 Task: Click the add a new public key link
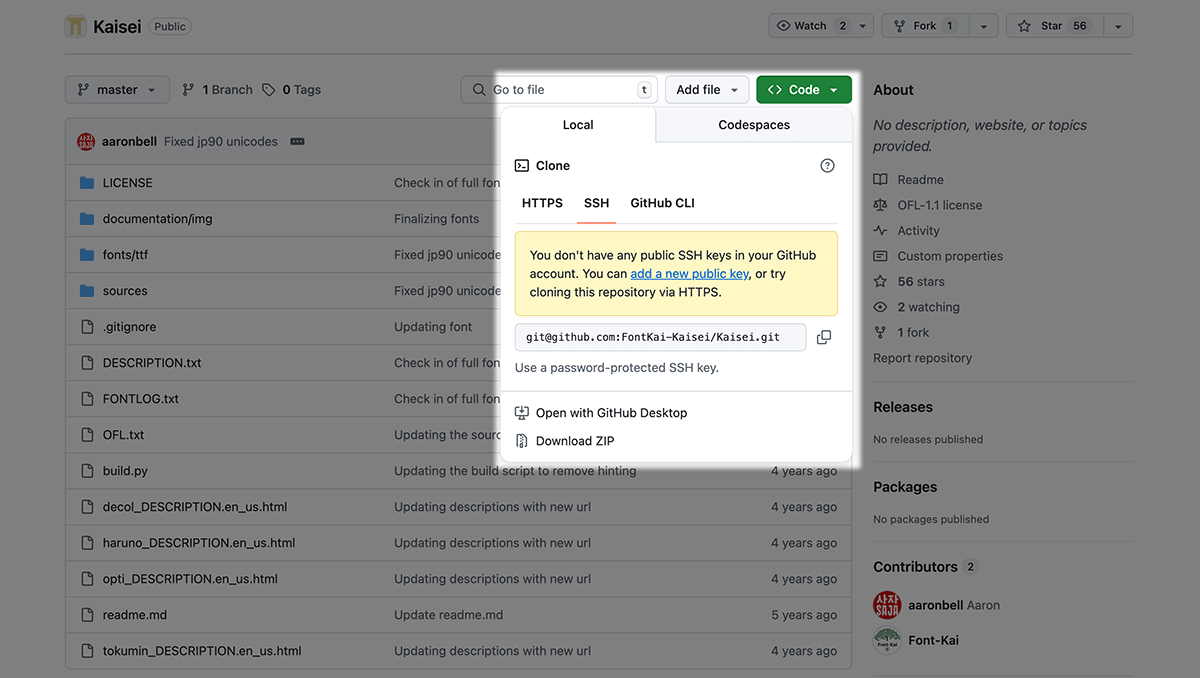[689, 274]
